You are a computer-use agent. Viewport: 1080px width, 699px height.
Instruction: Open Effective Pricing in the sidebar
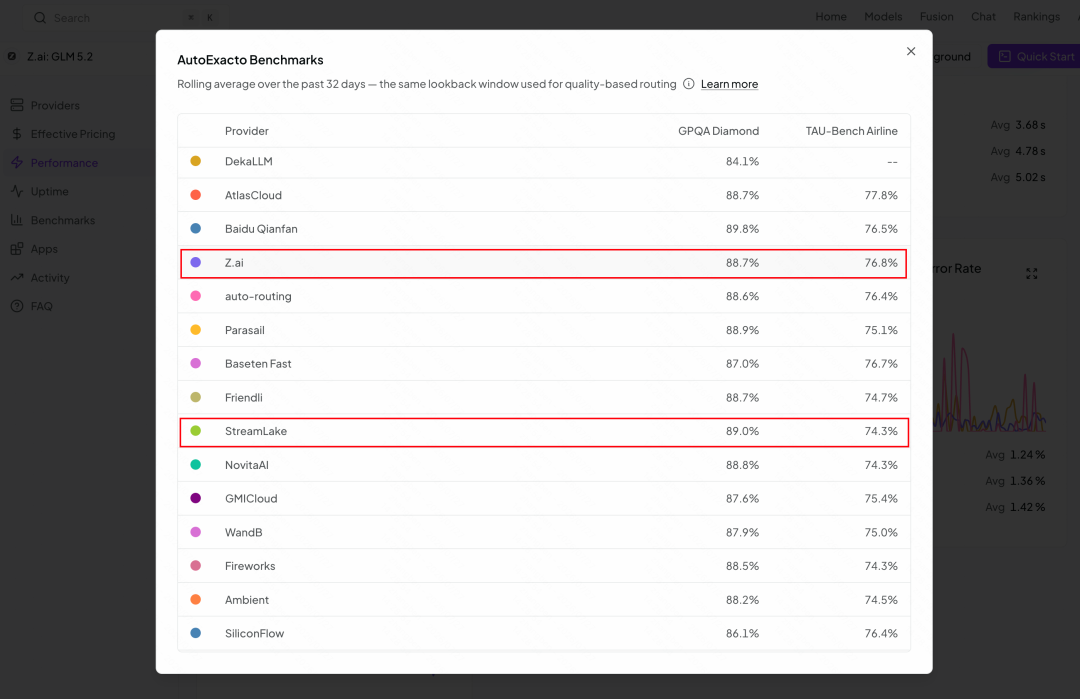[73, 134]
